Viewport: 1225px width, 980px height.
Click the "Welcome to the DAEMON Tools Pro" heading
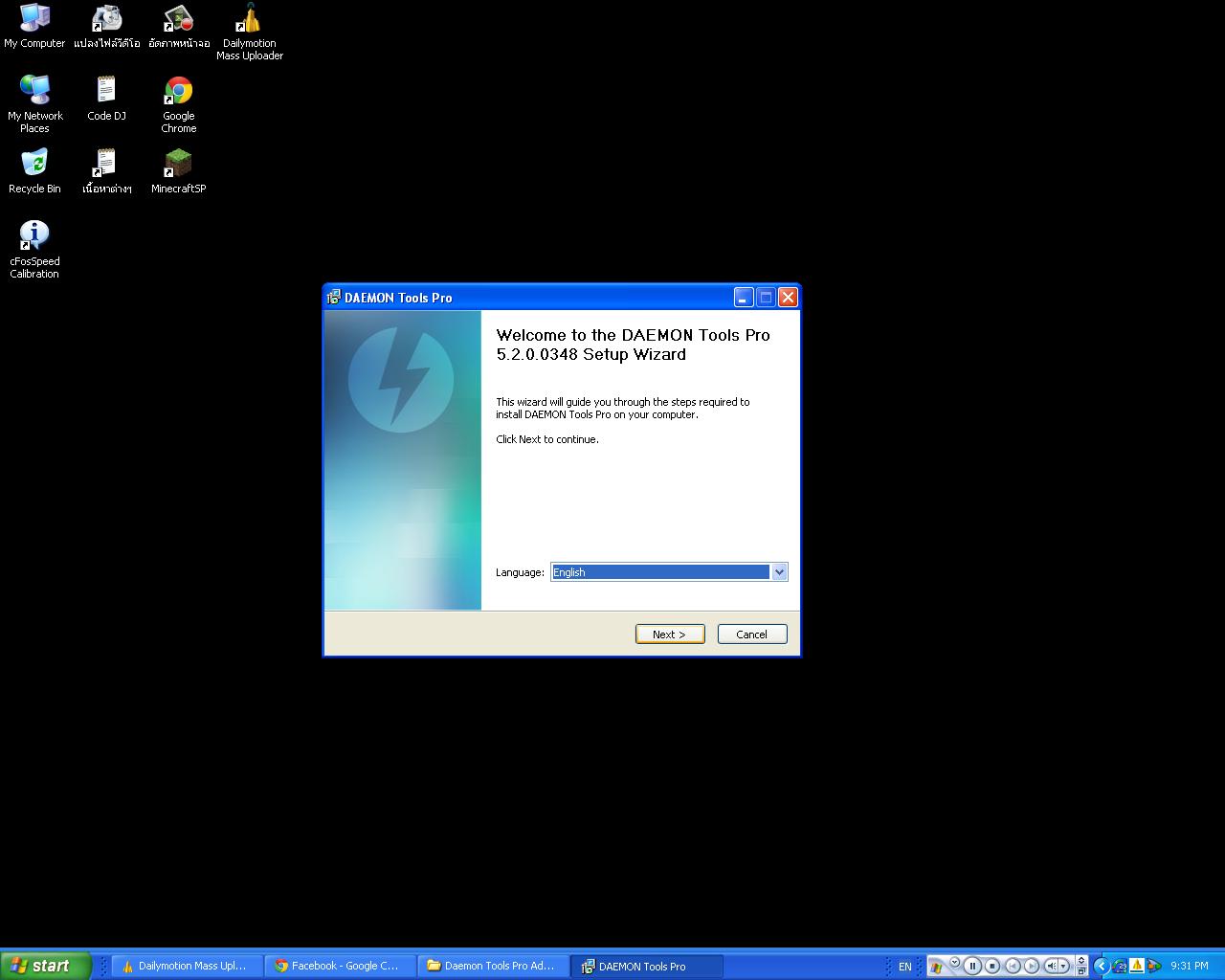[x=633, y=345]
